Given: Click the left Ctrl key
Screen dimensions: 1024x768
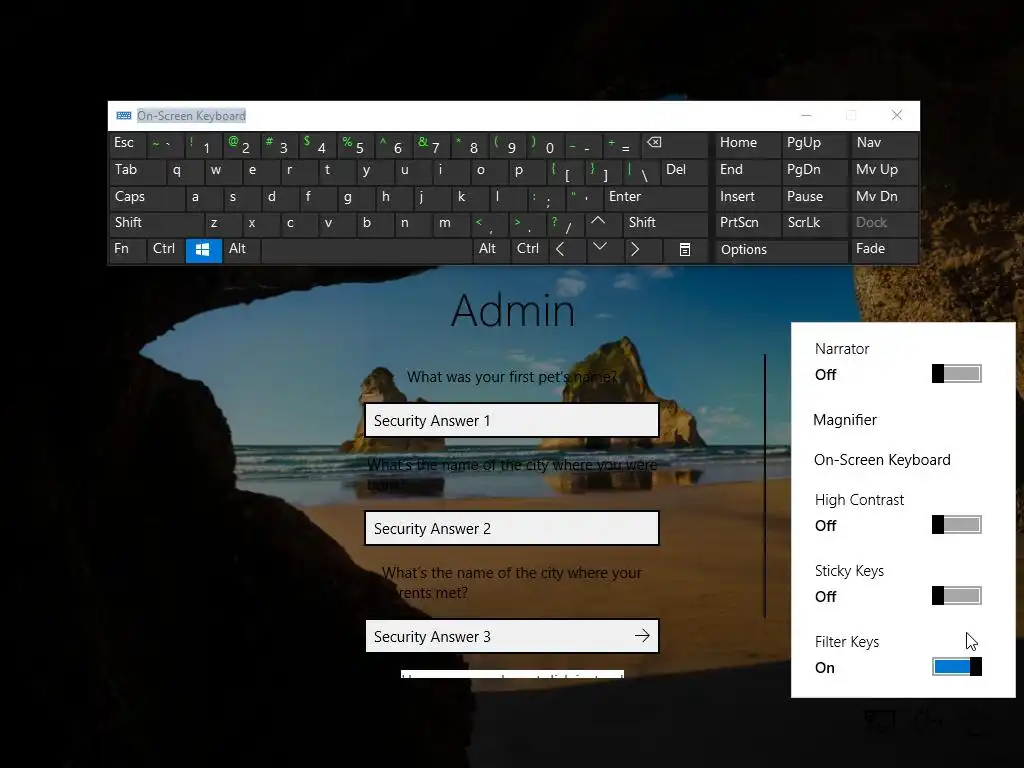Looking at the screenshot, I should tap(166, 250).
